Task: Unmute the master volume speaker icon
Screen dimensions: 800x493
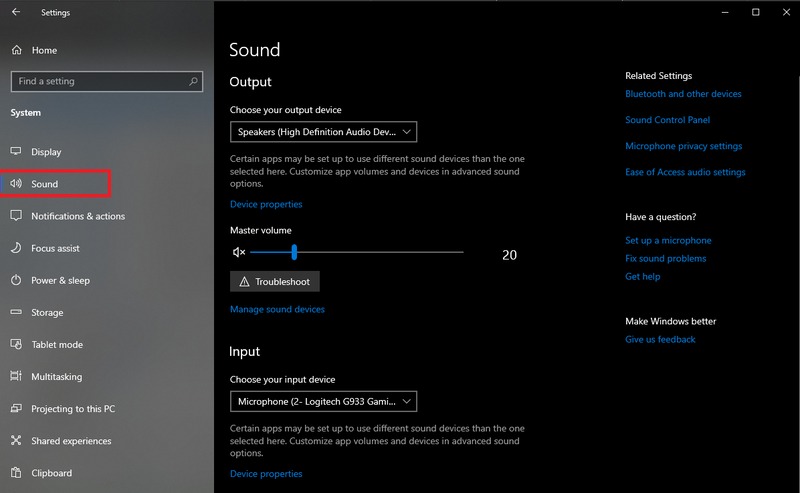Action: click(x=239, y=254)
